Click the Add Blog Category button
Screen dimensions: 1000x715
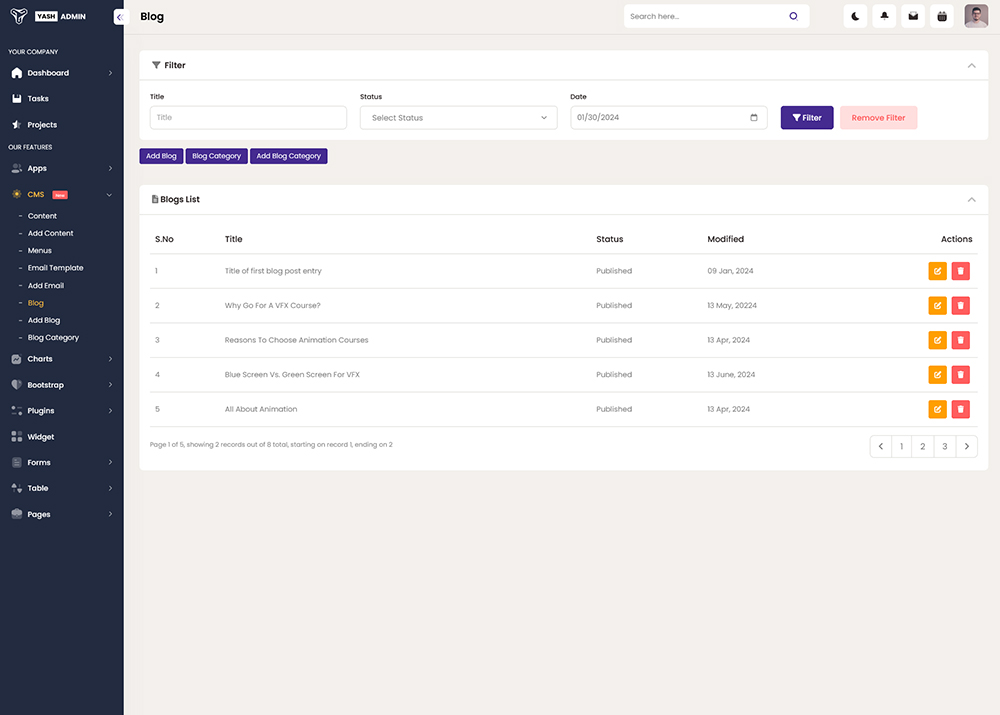pyautogui.click(x=288, y=156)
